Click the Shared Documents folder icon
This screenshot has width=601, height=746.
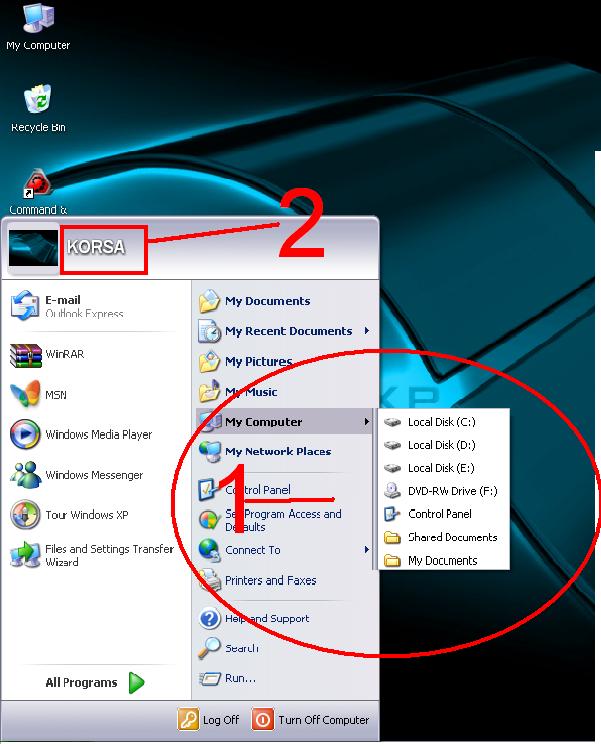coord(393,537)
